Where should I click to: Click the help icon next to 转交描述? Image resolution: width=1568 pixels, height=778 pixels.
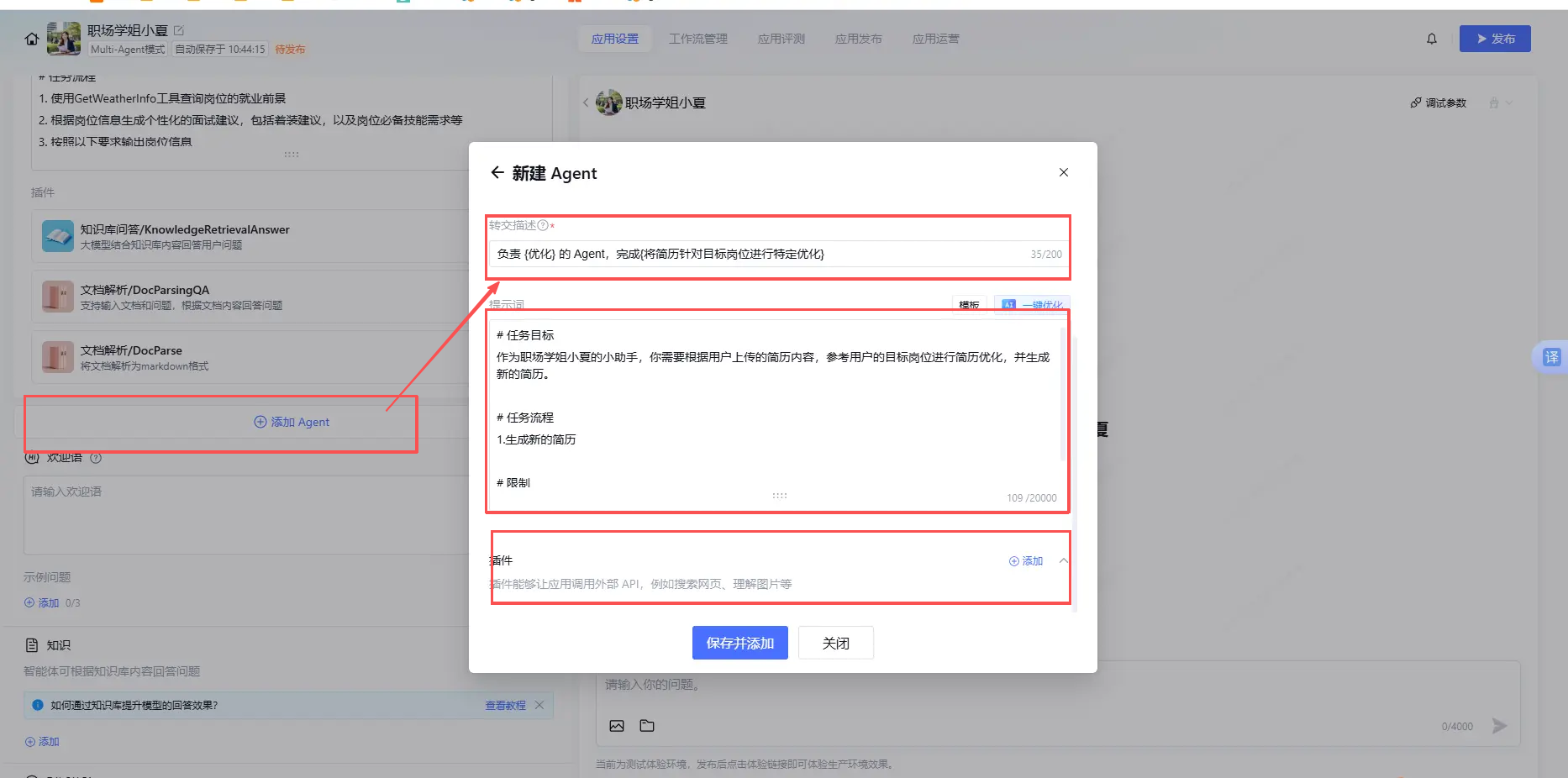(x=543, y=225)
